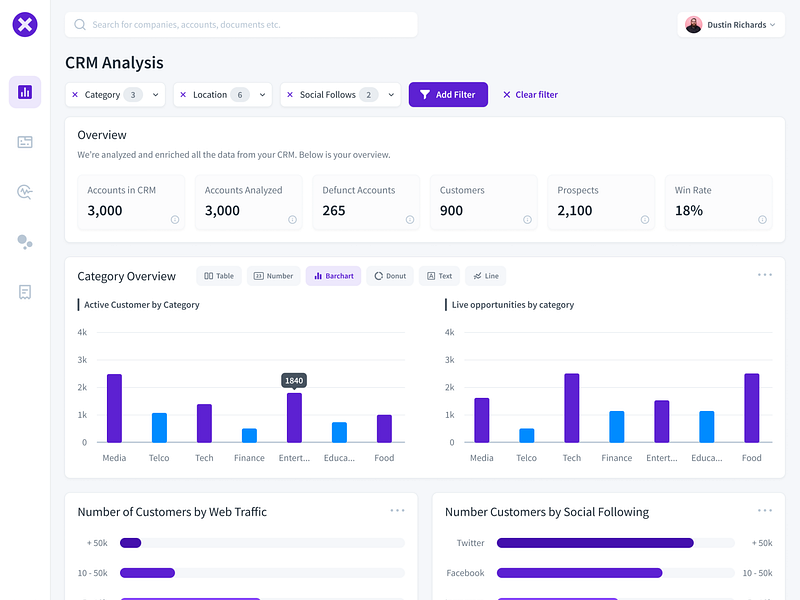
Task: Open the Location filter dropdown
Action: tap(260, 94)
